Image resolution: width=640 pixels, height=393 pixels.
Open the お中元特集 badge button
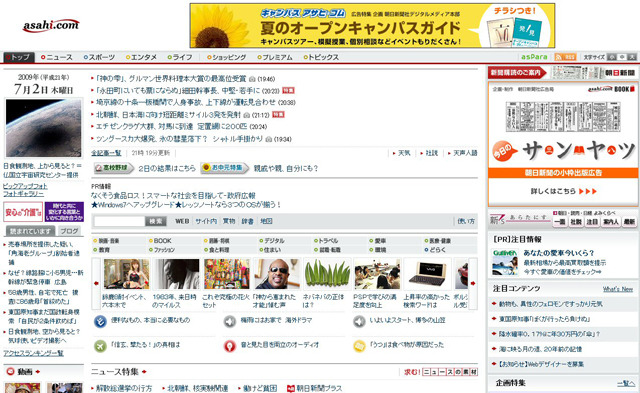[224, 168]
